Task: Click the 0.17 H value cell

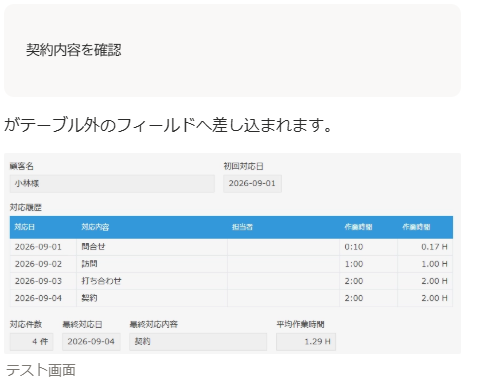Action: (425, 247)
